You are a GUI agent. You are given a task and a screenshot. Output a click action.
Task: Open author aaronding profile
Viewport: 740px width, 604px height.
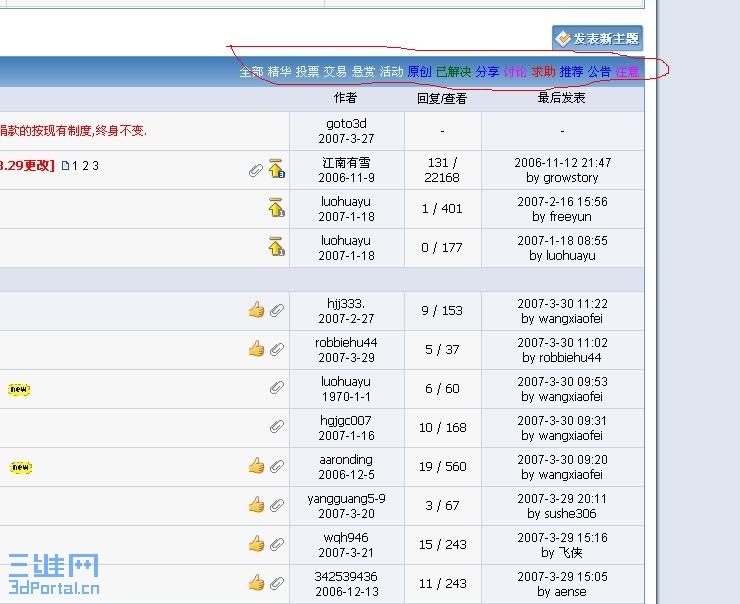point(346,460)
